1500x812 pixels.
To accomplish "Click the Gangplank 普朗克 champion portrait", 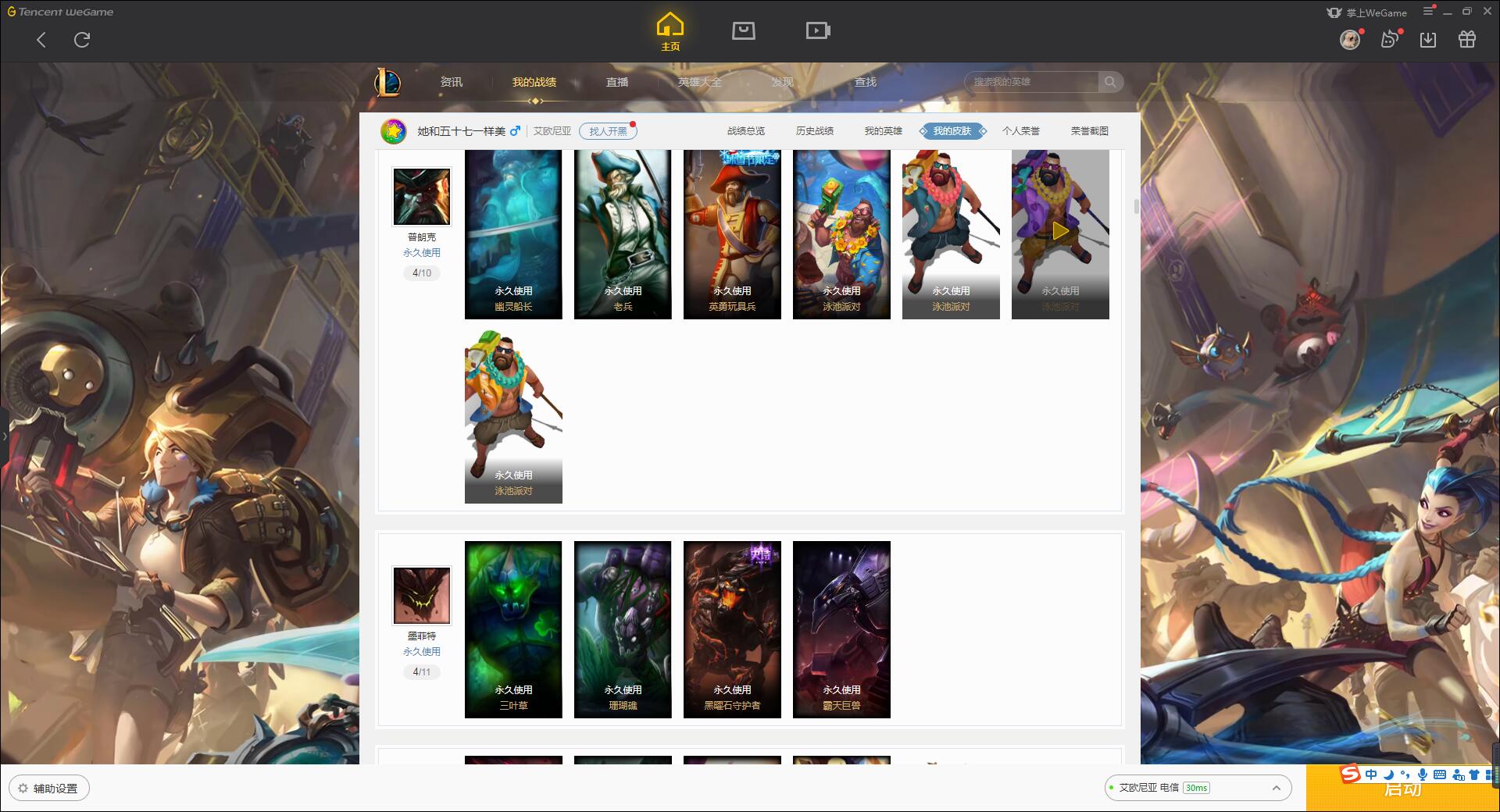I will [422, 197].
